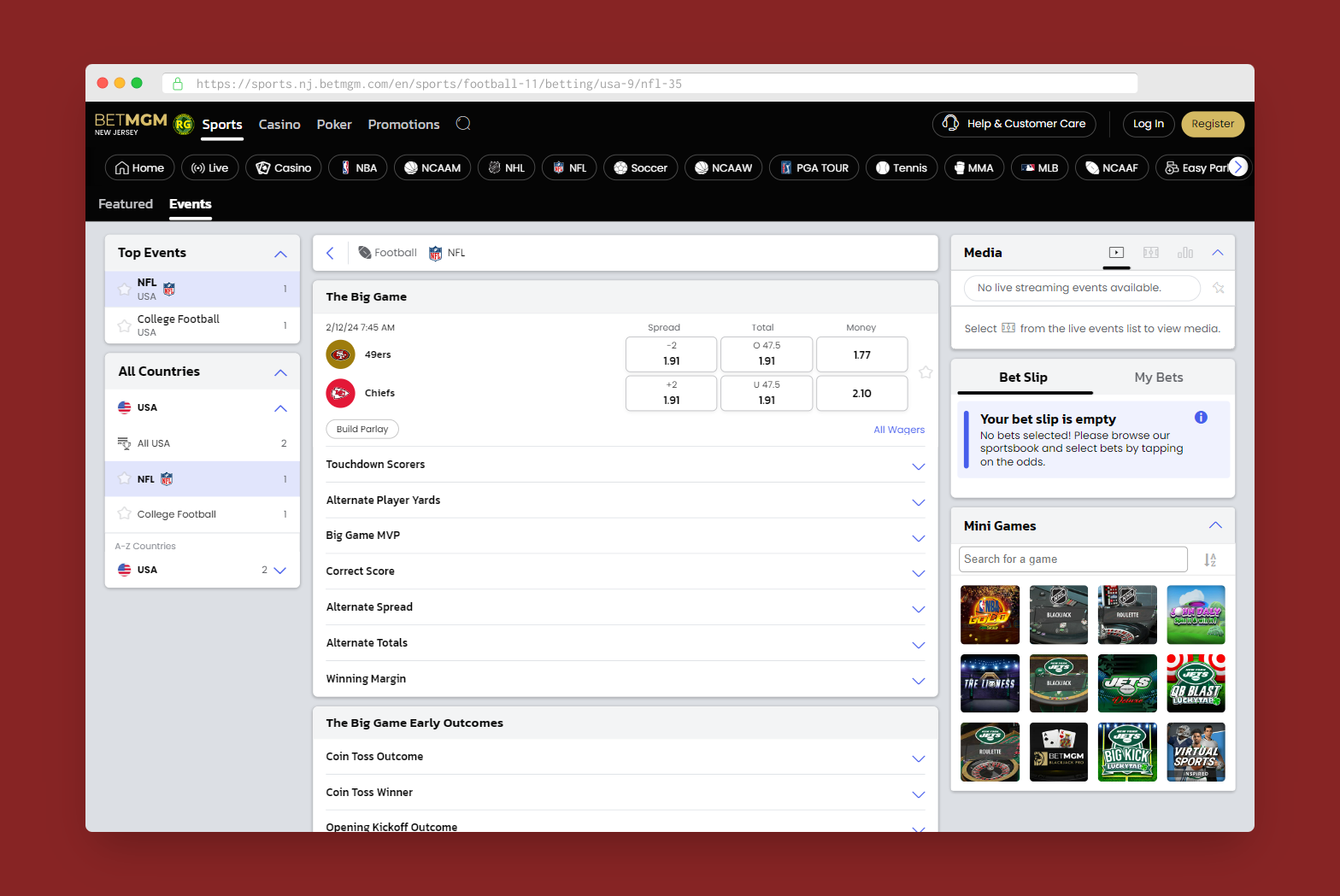Favorite College Football under USA list
The image size is (1340, 896).
(124, 513)
